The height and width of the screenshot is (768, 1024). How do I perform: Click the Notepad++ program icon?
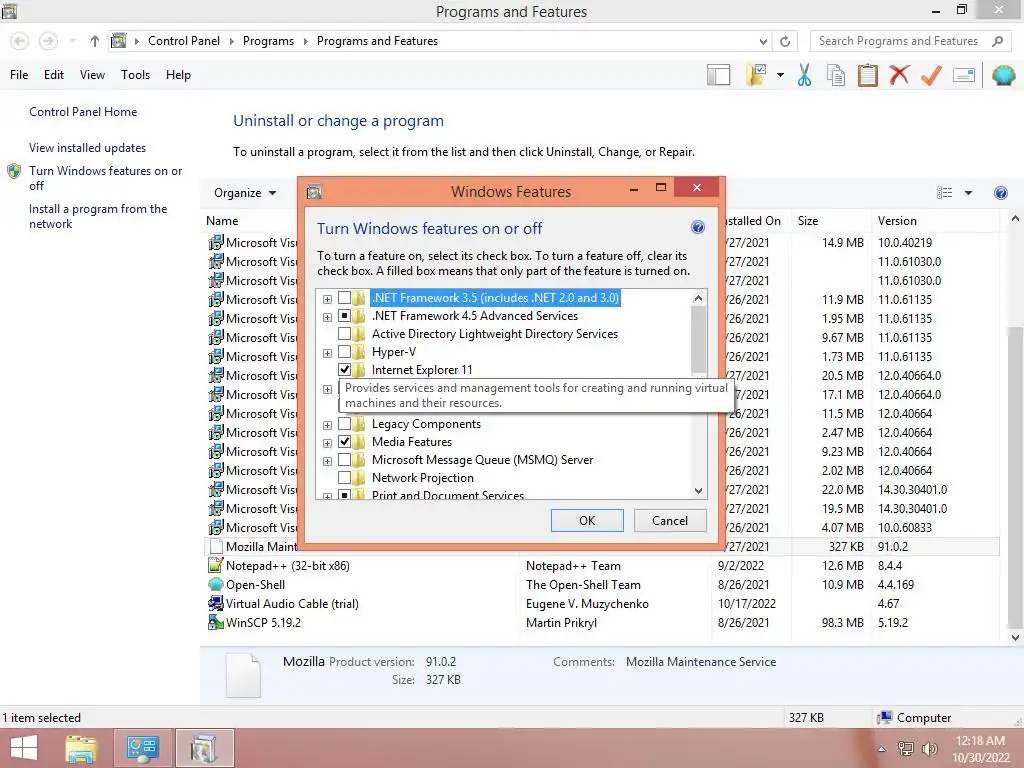point(216,566)
